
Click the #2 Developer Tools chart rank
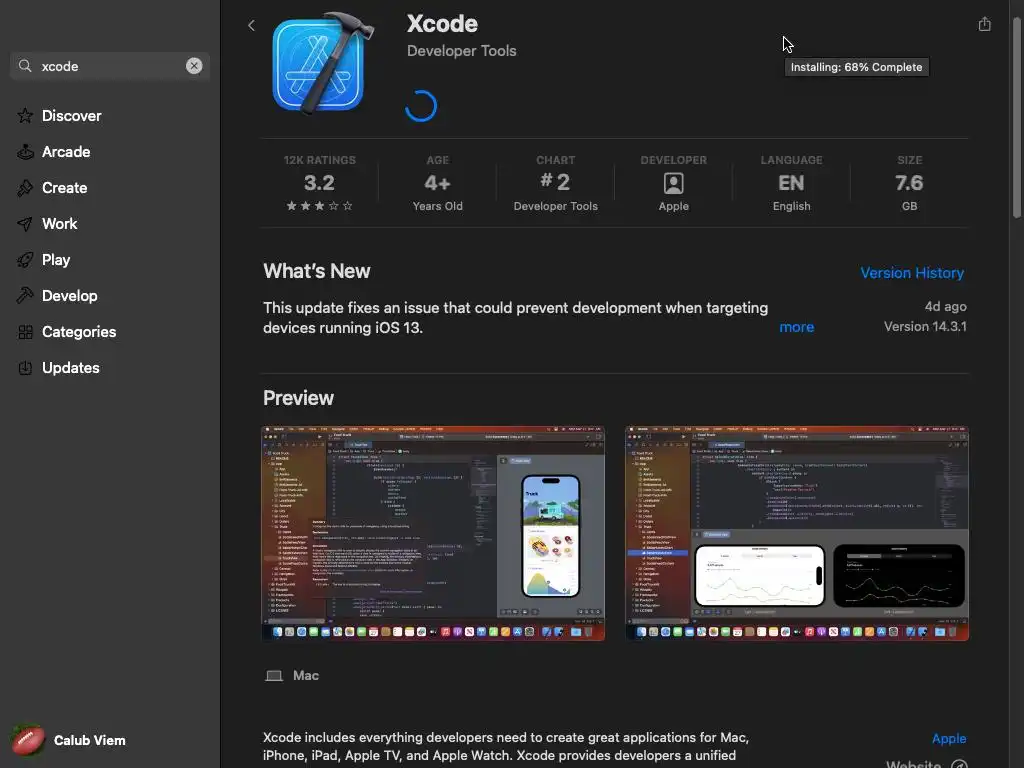555,183
